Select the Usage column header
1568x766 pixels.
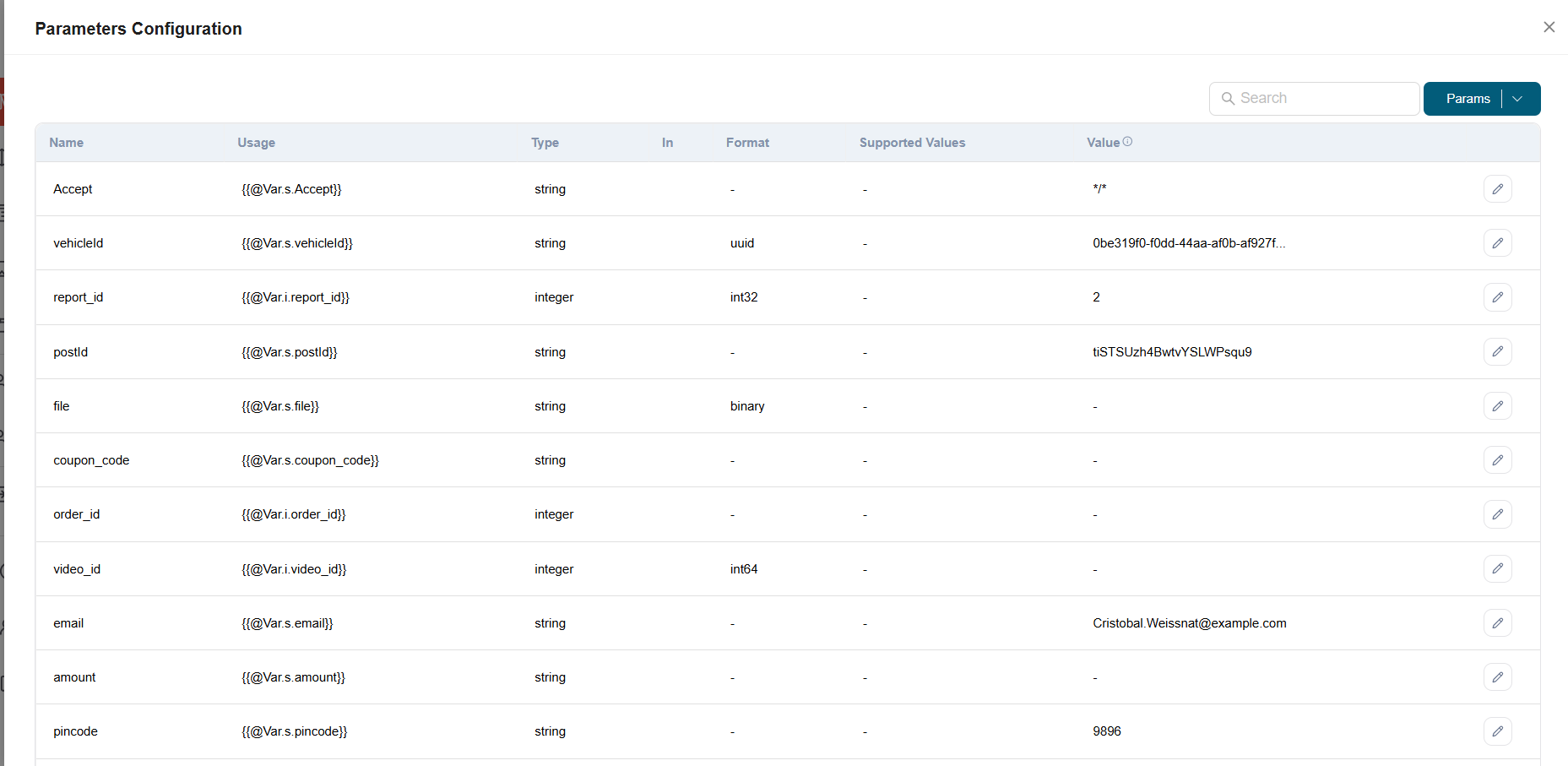click(x=256, y=142)
